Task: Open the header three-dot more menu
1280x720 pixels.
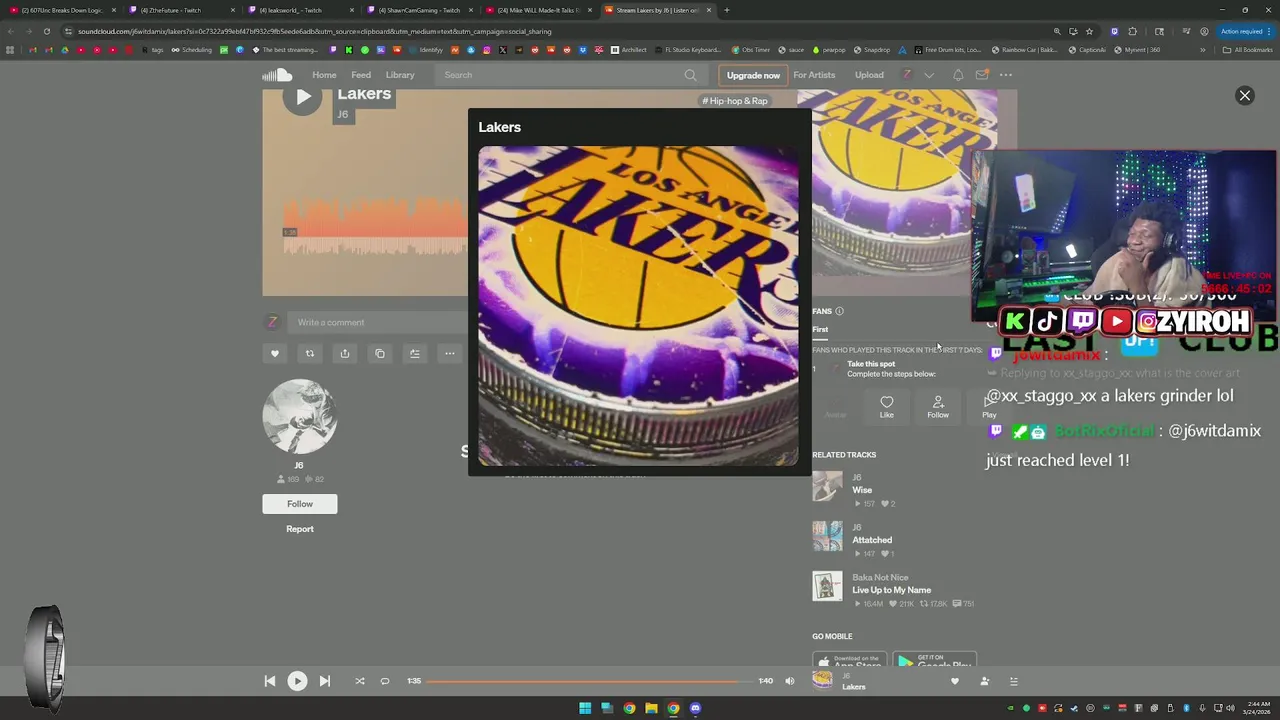Action: tap(1006, 75)
